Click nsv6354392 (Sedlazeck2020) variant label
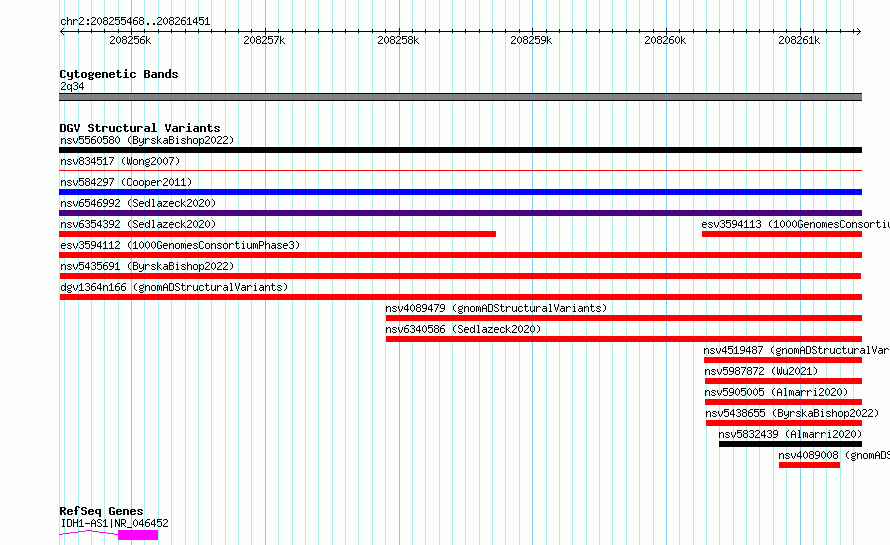This screenshot has width=890, height=545. coord(138,224)
